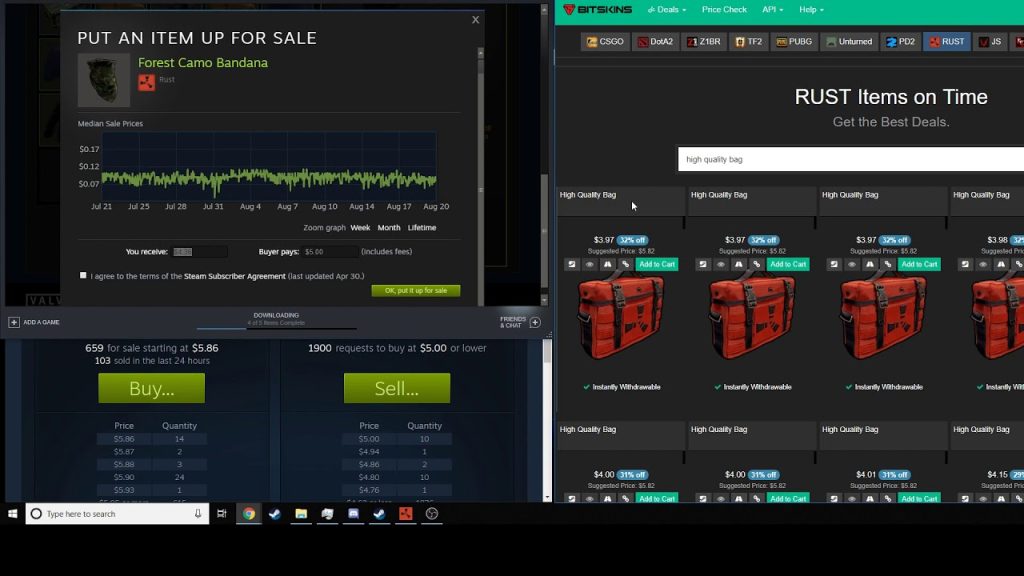
Task: Open the Windows Start menu
Action: point(12,514)
